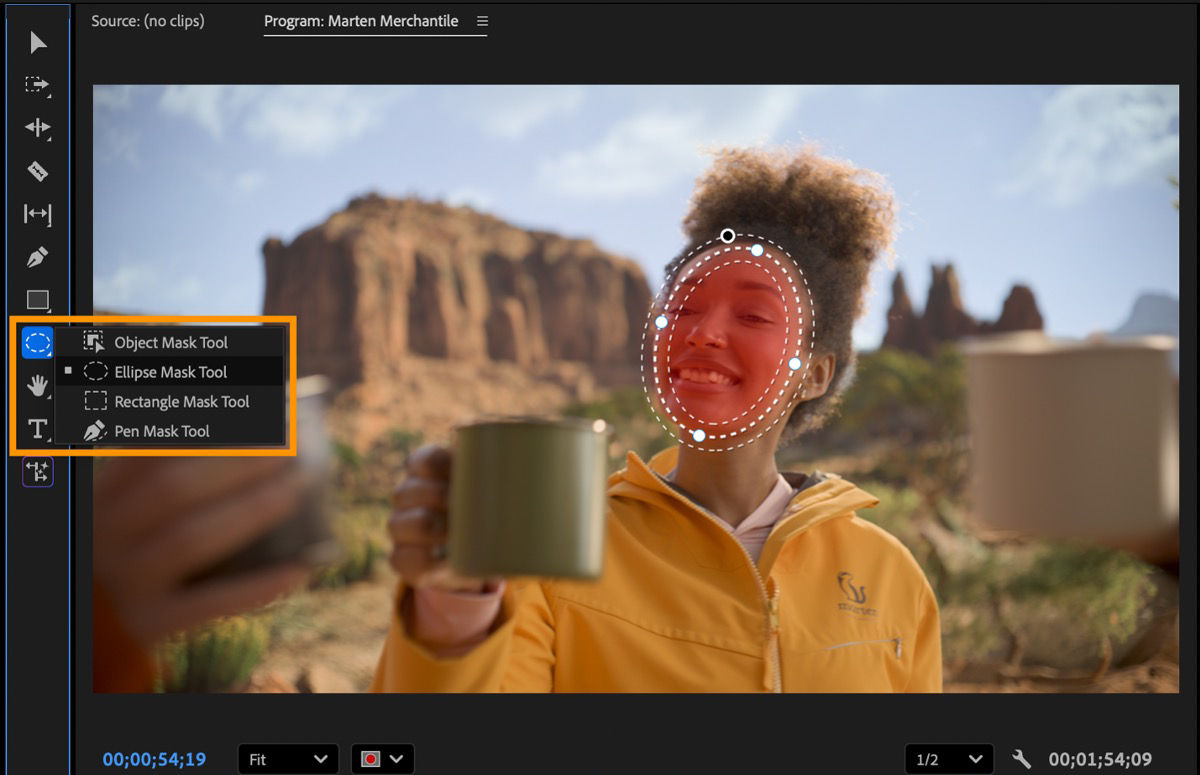This screenshot has height=775, width=1200.
Task: Open the Program panel menu
Action: tap(481, 20)
